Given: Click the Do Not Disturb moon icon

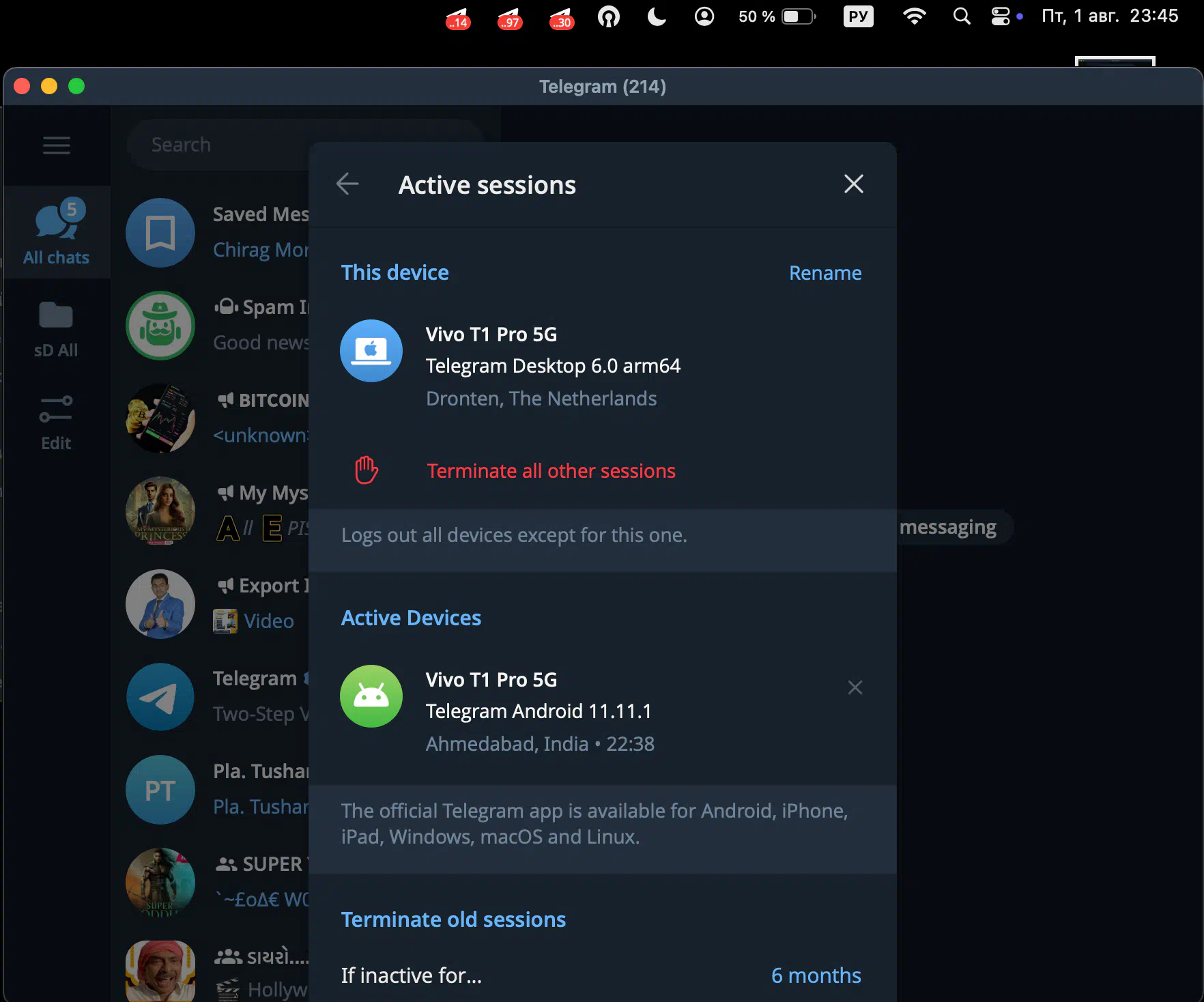Looking at the screenshot, I should click(x=657, y=16).
